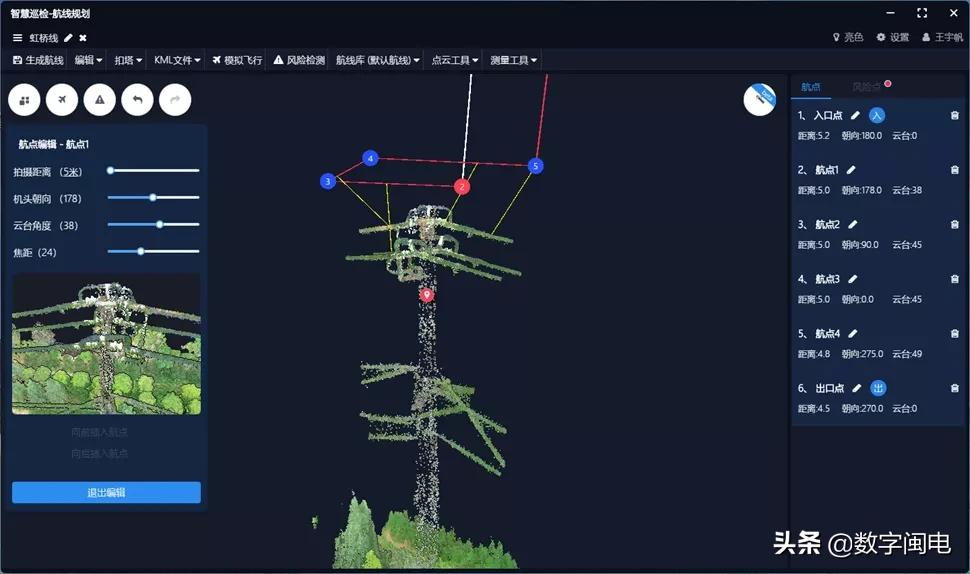
Task: Select the 1、入口点 list row
Action: pos(878,125)
